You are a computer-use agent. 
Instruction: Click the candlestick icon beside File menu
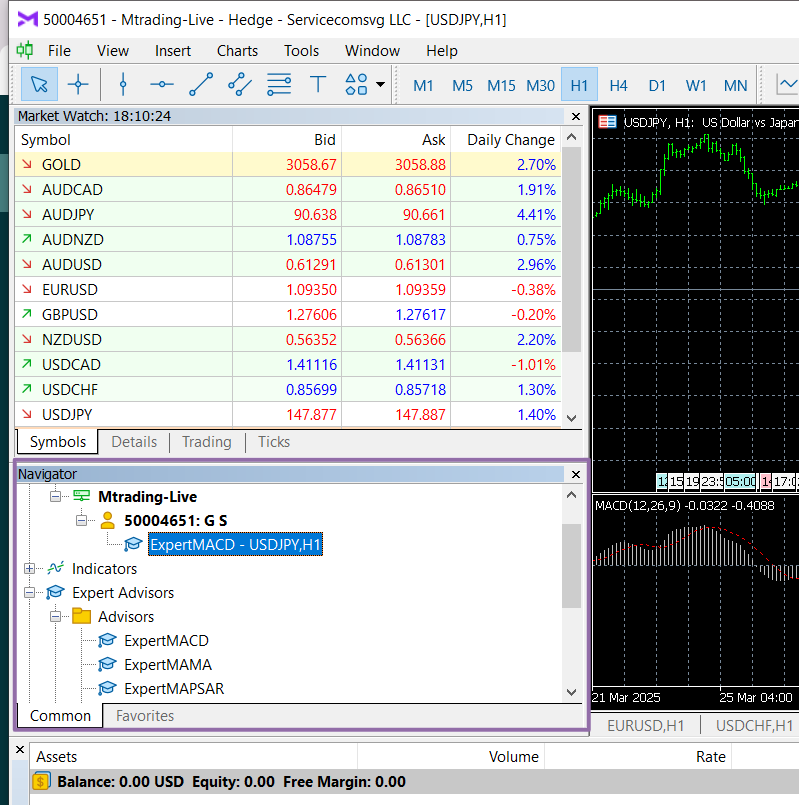tap(25, 50)
